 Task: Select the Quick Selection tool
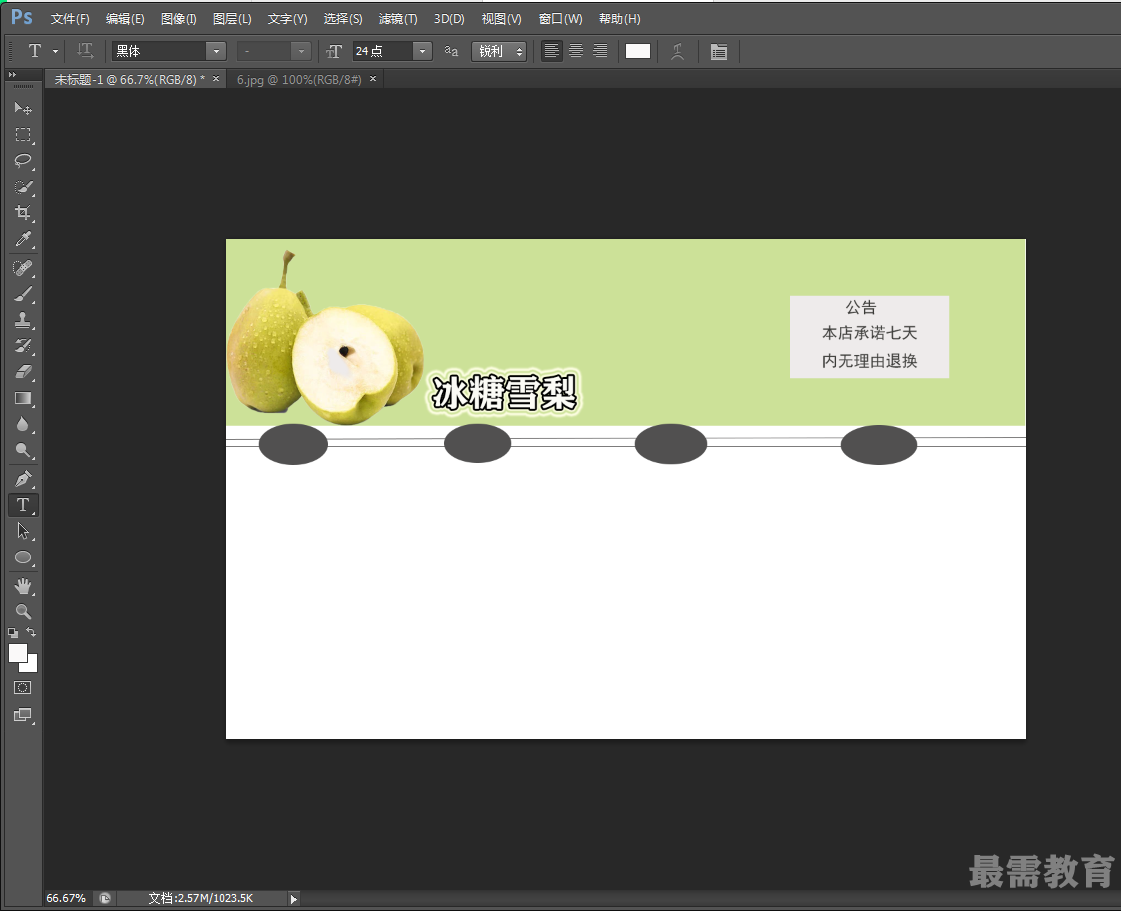pos(23,187)
